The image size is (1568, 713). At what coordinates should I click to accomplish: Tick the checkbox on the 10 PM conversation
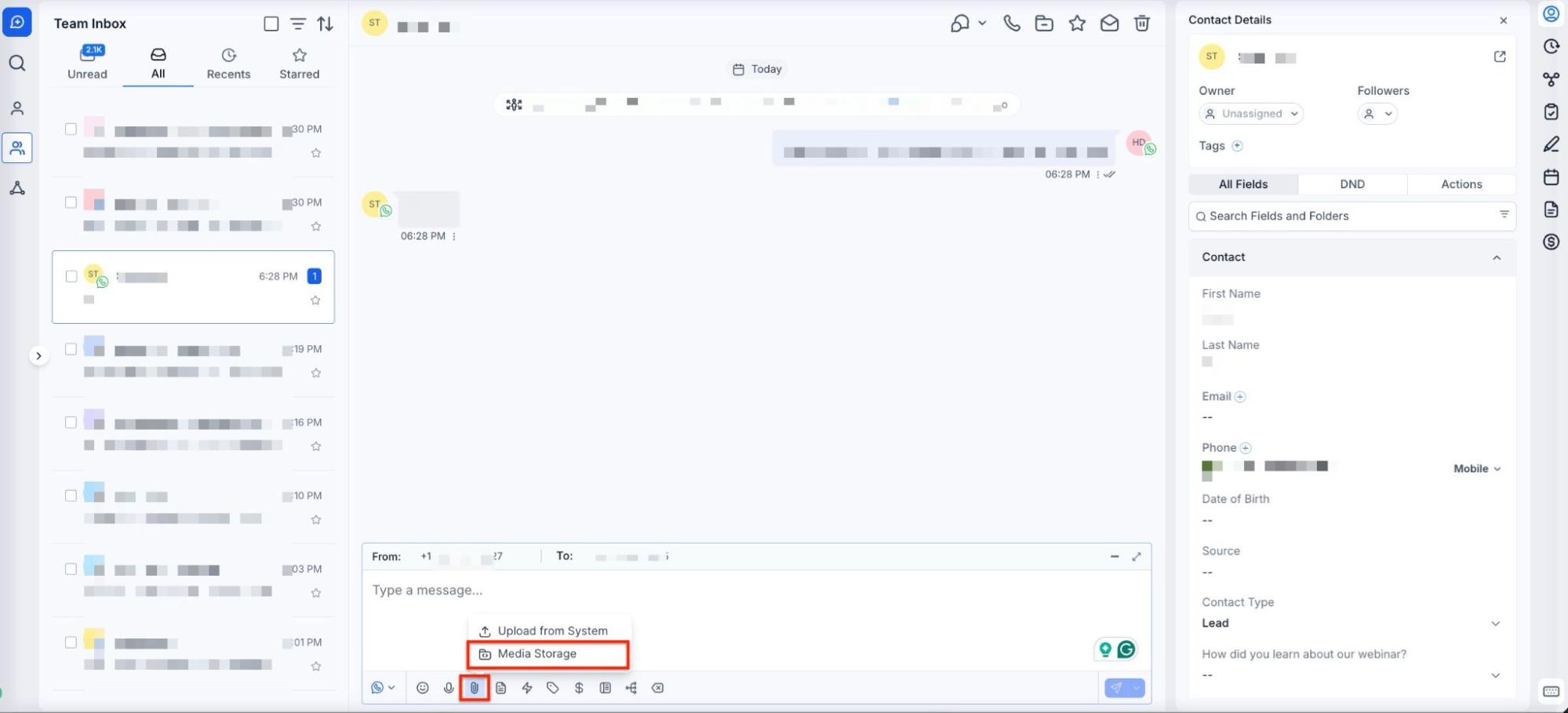click(x=71, y=496)
